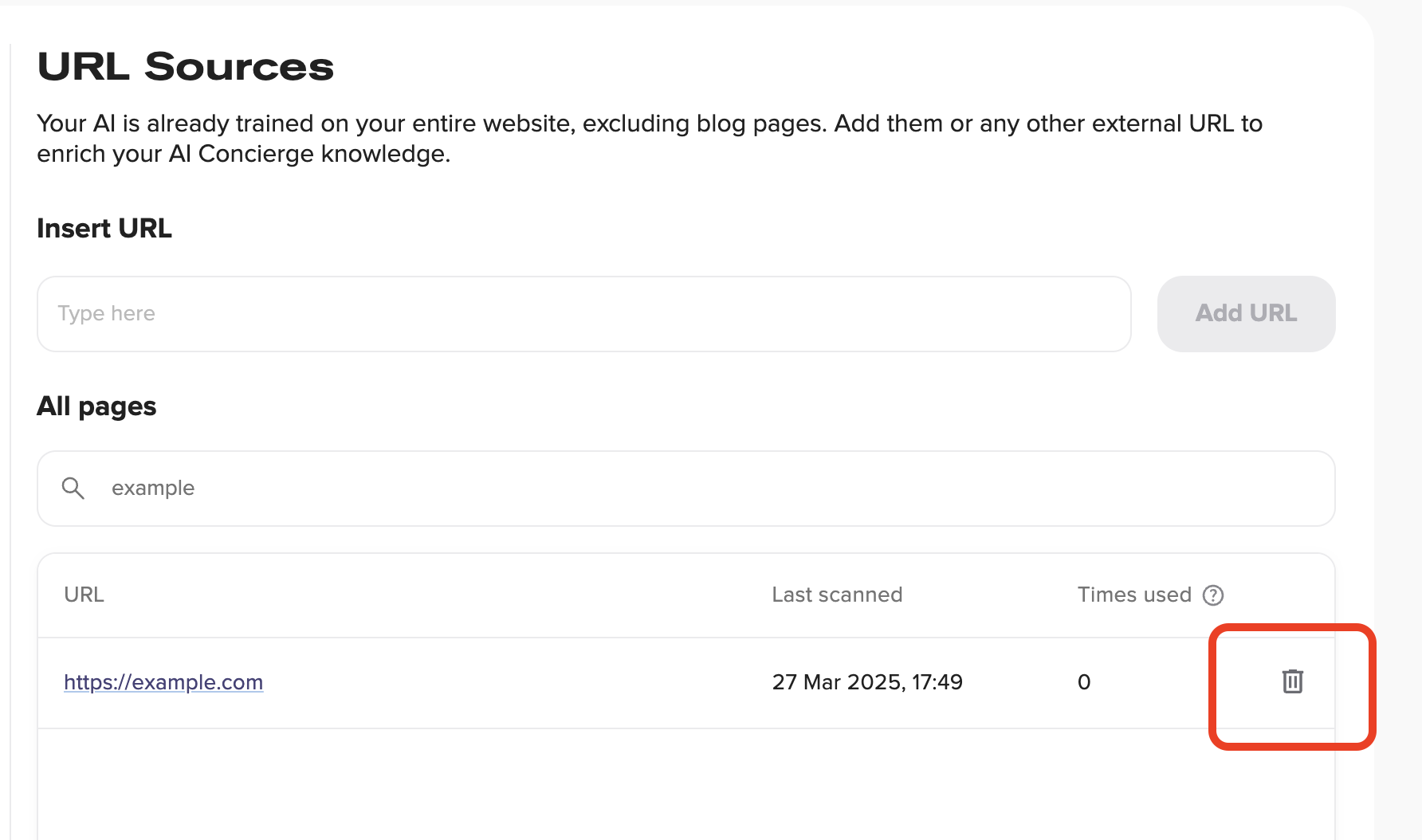The height and width of the screenshot is (840, 1422).
Task: Click the blank space between URL and Last scanned headers
Action: tap(438, 595)
